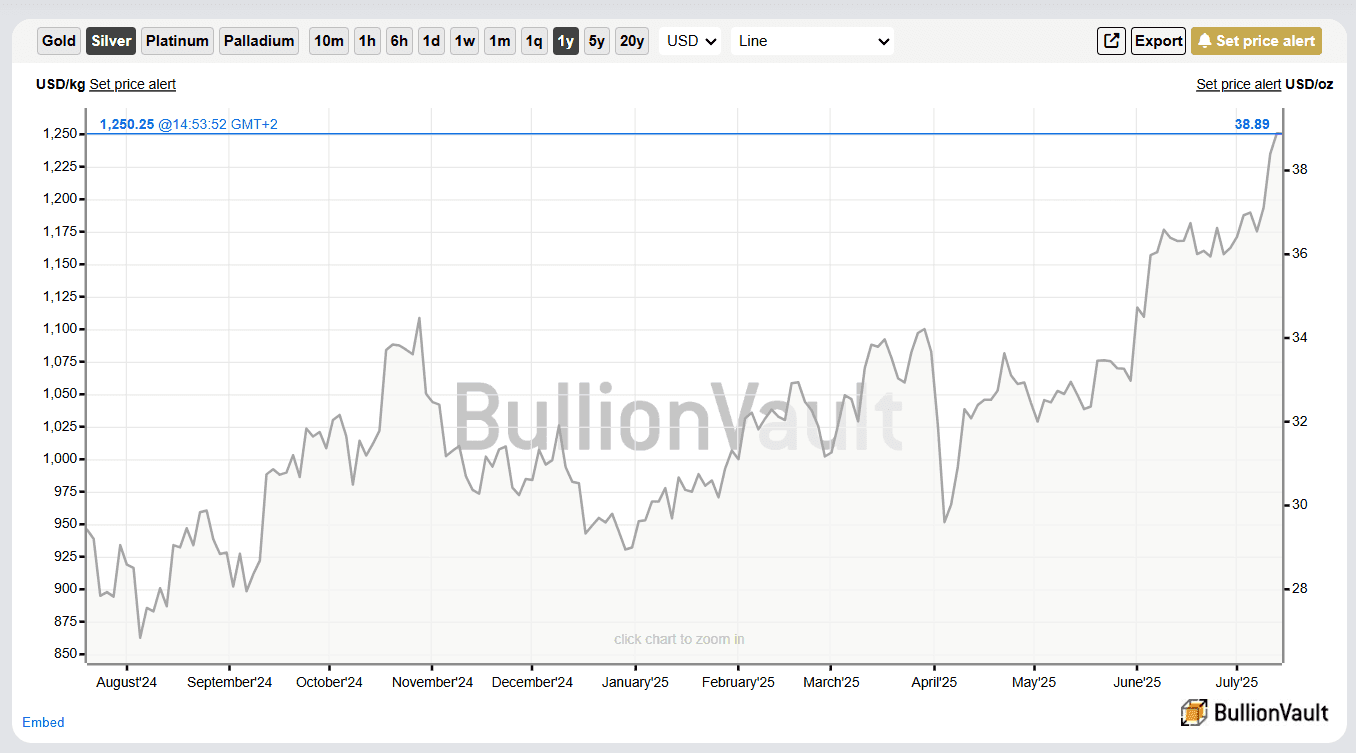Open the Embed link
The image size is (1356, 753).
pyautogui.click(x=43, y=722)
